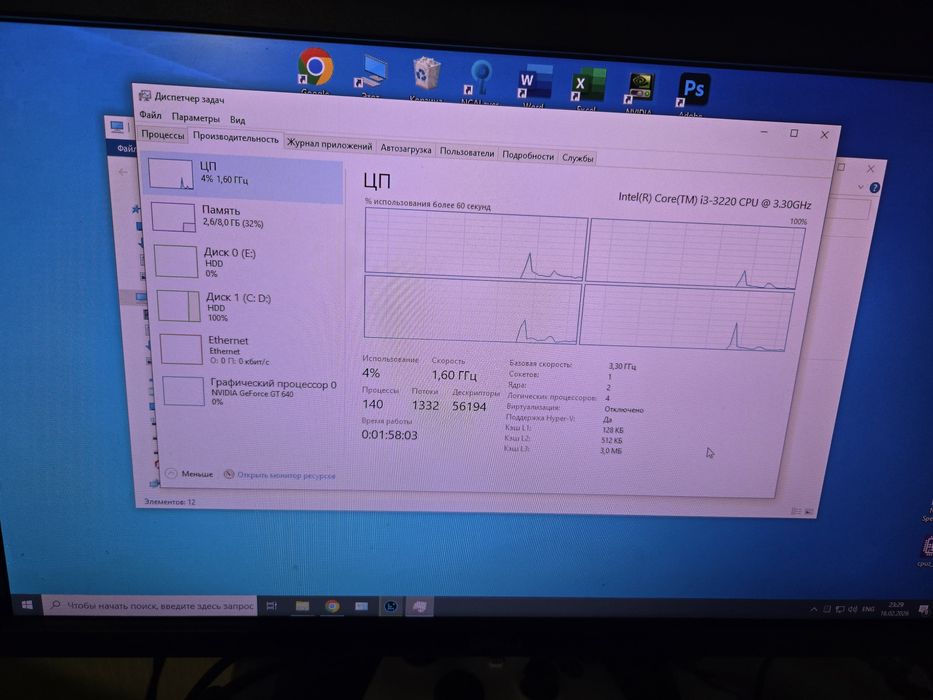The image size is (933, 700).
Task: Open the Параметры menu
Action: [x=195, y=118]
